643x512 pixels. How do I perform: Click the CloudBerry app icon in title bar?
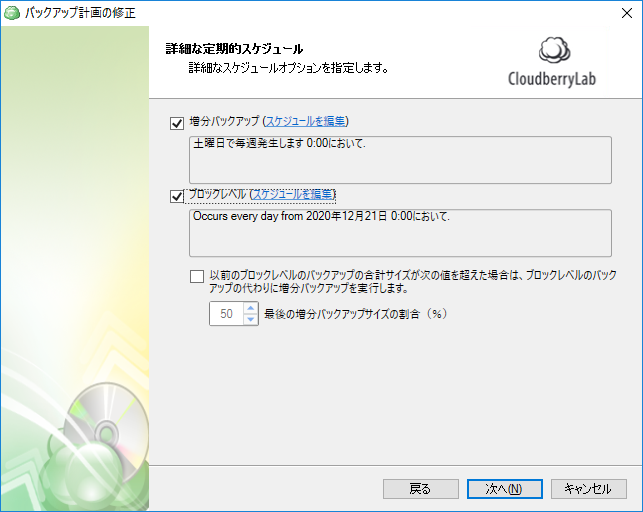[11, 13]
